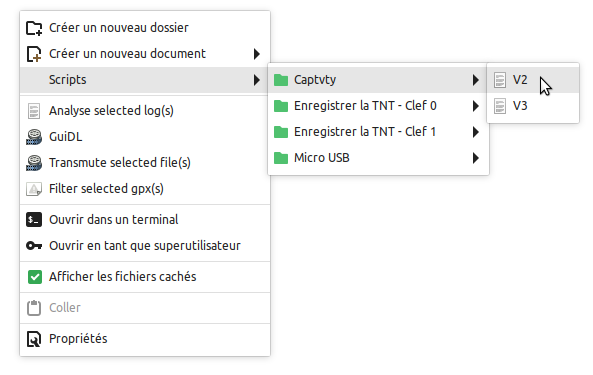Click the new document icon with plus

click(x=34, y=54)
